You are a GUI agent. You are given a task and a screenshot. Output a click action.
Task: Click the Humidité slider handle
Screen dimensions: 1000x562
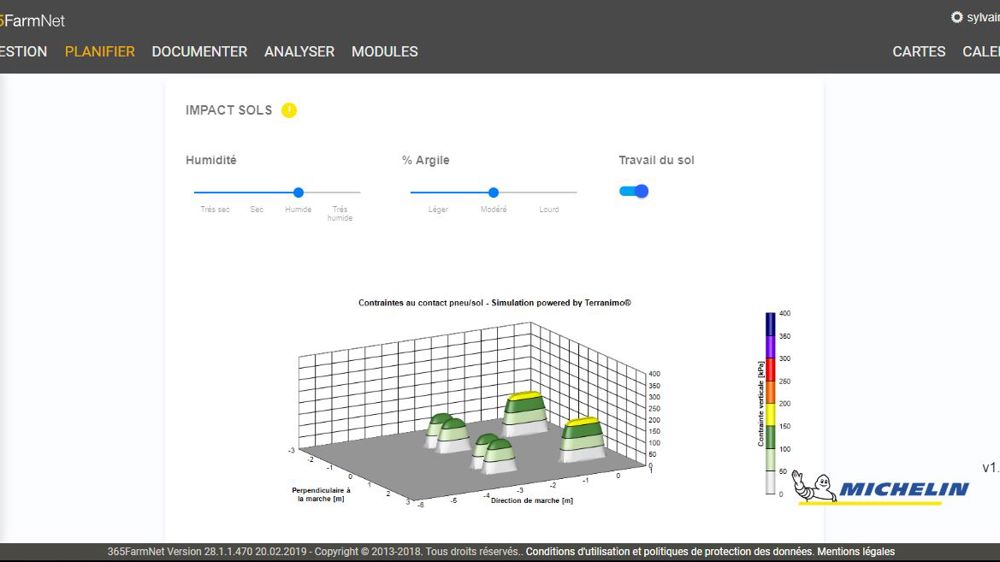pyautogui.click(x=298, y=192)
